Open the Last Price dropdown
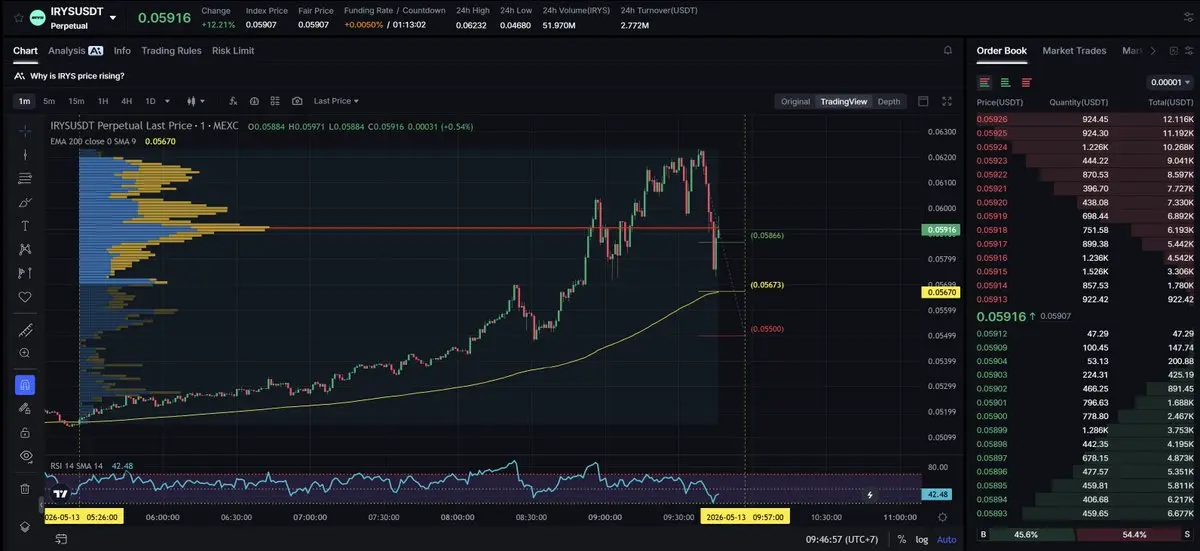Screen dimensions: 1200x551 [336, 101]
